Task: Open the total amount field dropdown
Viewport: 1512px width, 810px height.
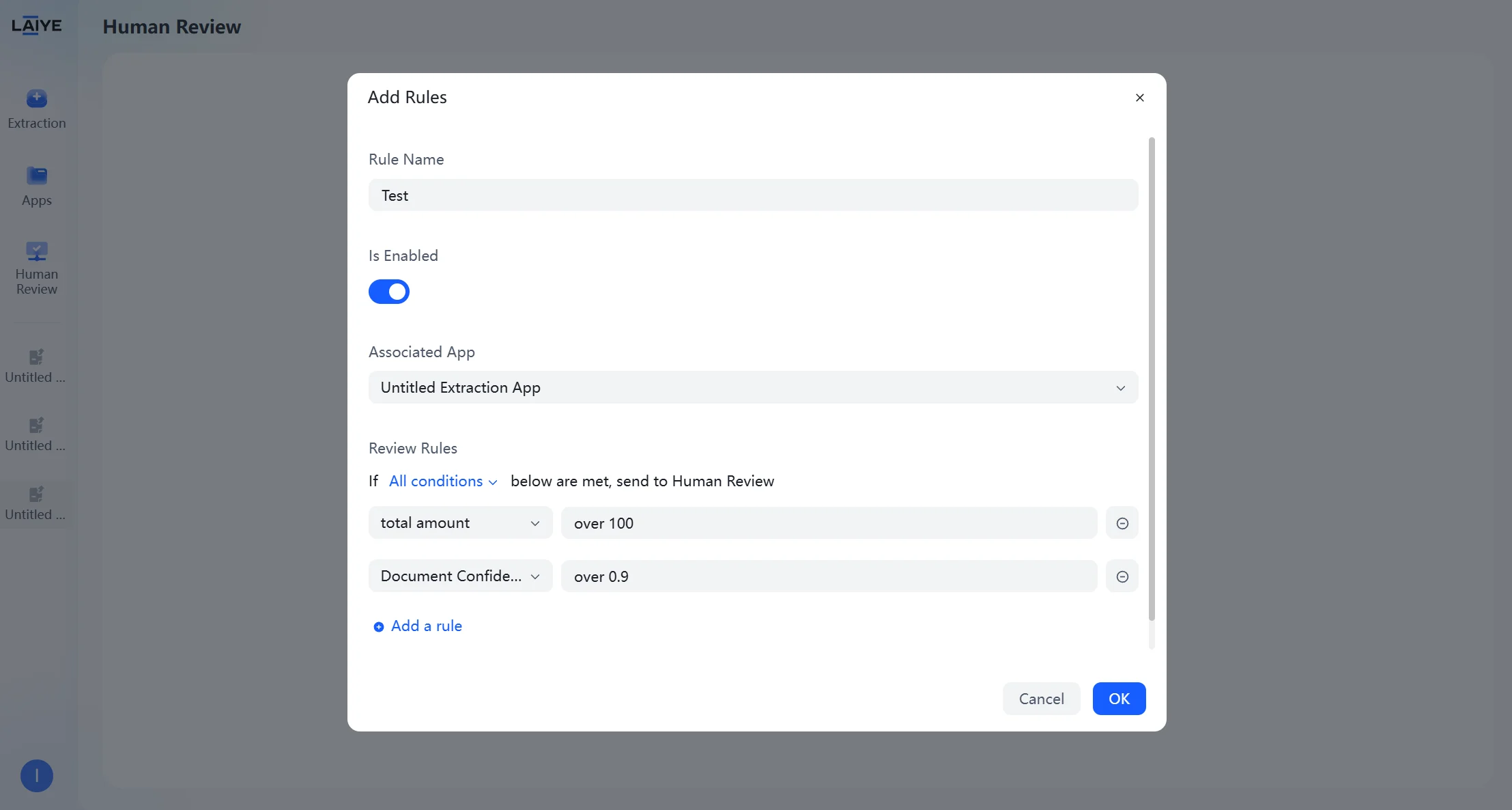Action: tap(461, 522)
